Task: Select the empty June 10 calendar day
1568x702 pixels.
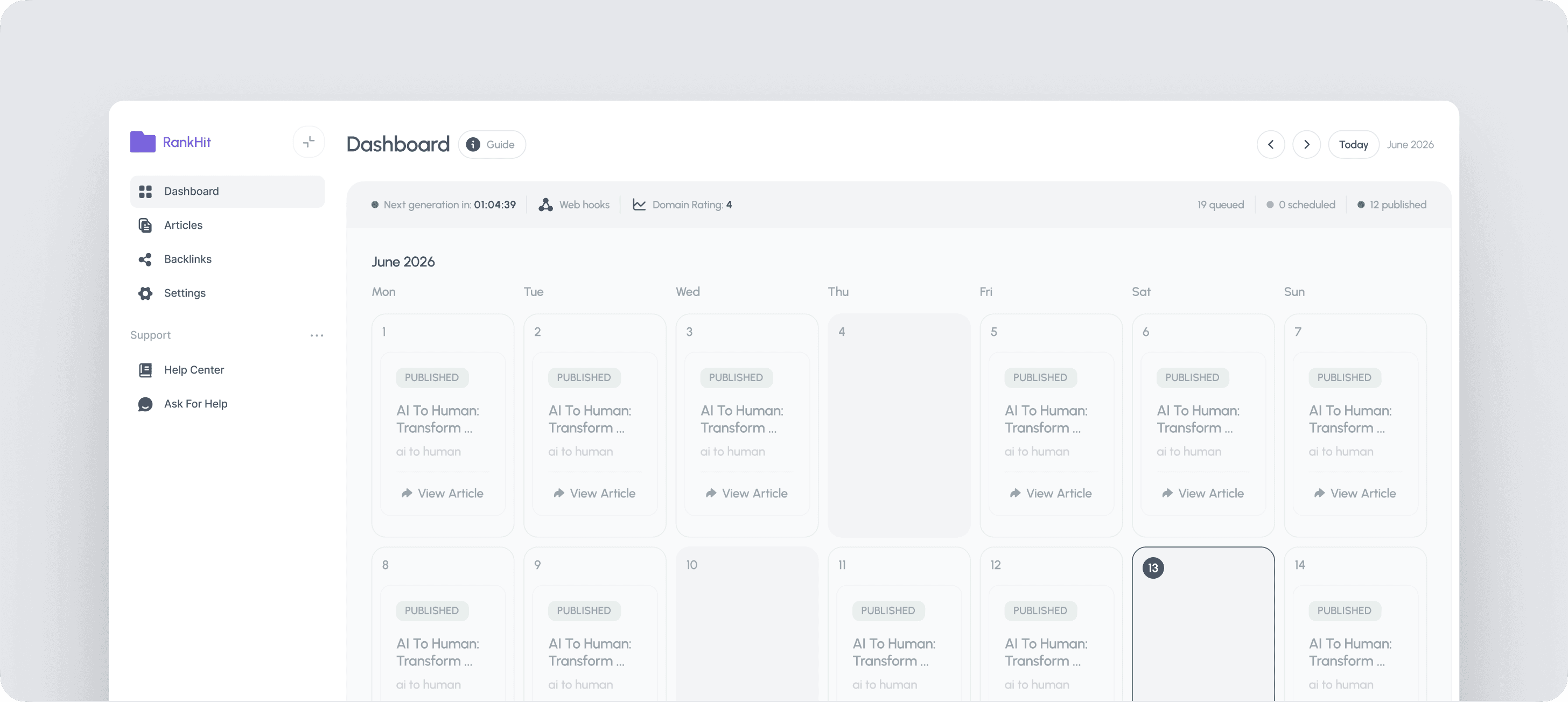Action: [747, 624]
